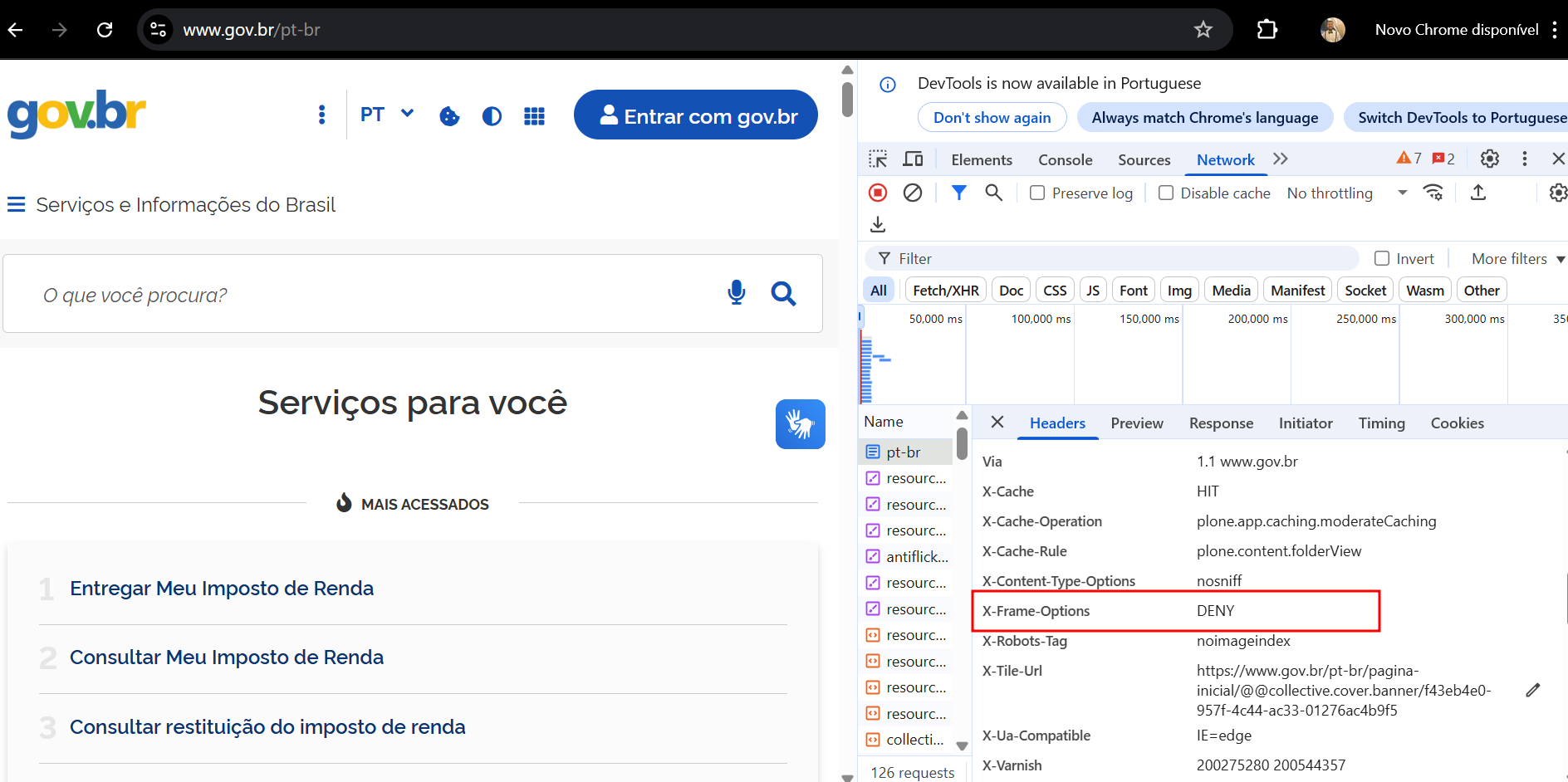
Task: Filter requests by JS type
Action: coord(1093,291)
